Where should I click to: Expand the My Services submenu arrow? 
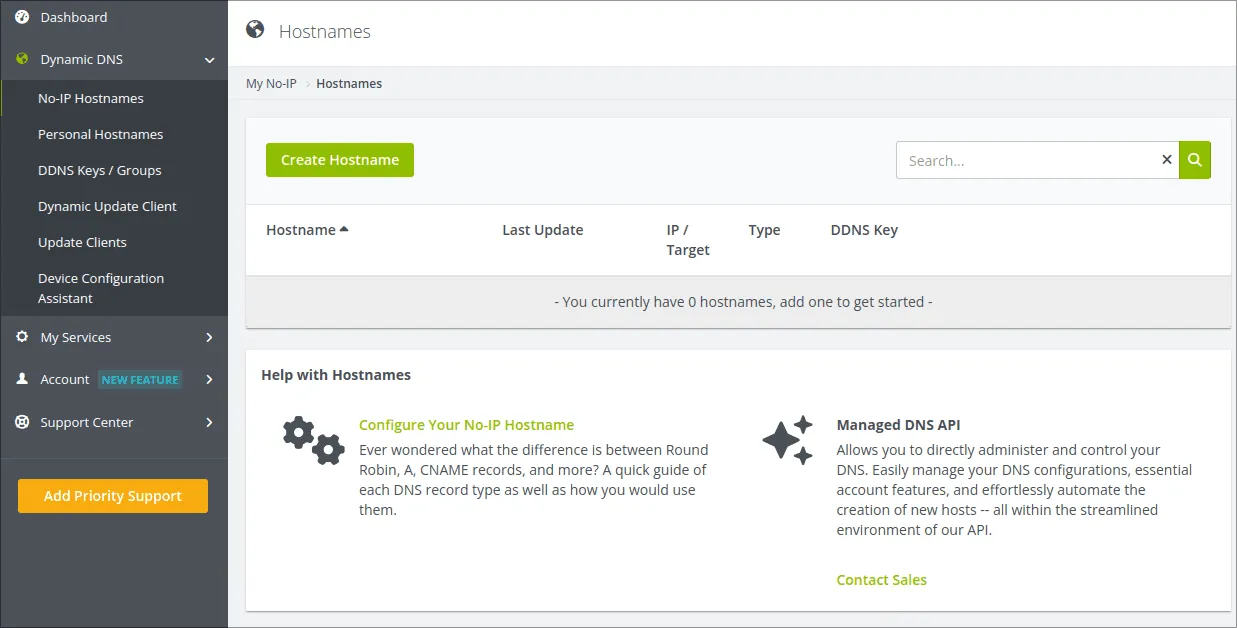[209, 337]
